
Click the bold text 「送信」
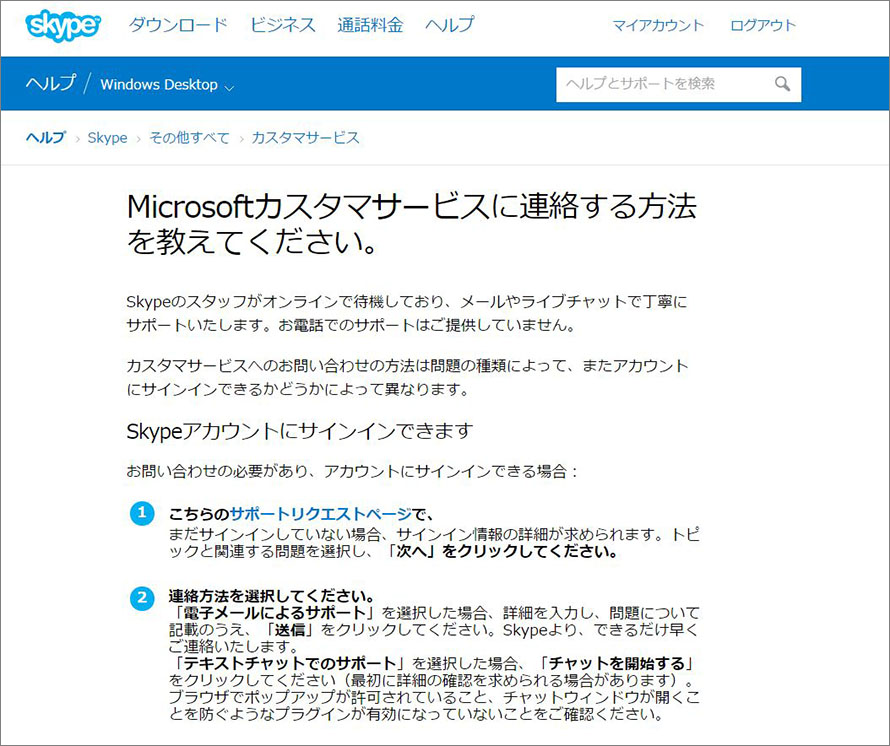point(290,630)
